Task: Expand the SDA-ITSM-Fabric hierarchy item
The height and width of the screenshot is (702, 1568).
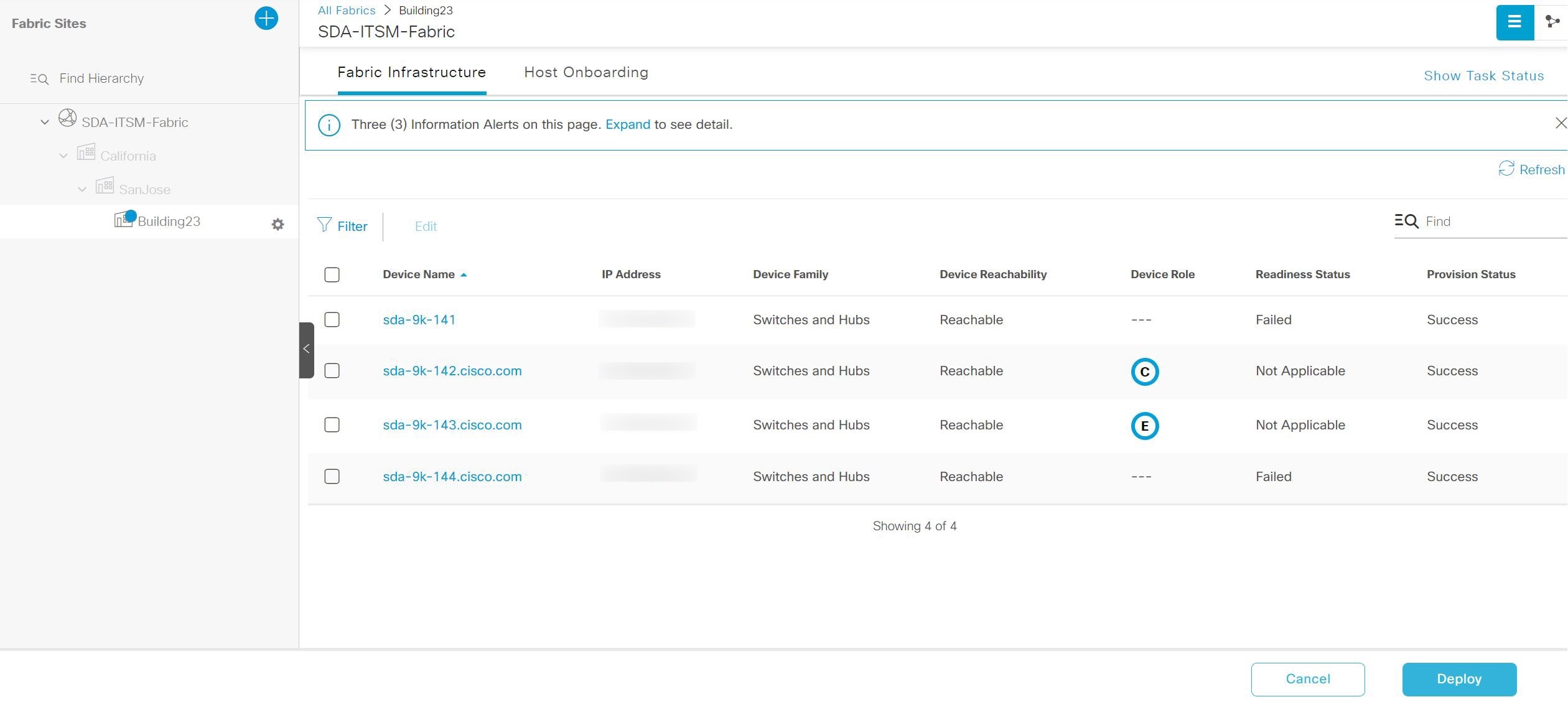Action: pos(45,122)
